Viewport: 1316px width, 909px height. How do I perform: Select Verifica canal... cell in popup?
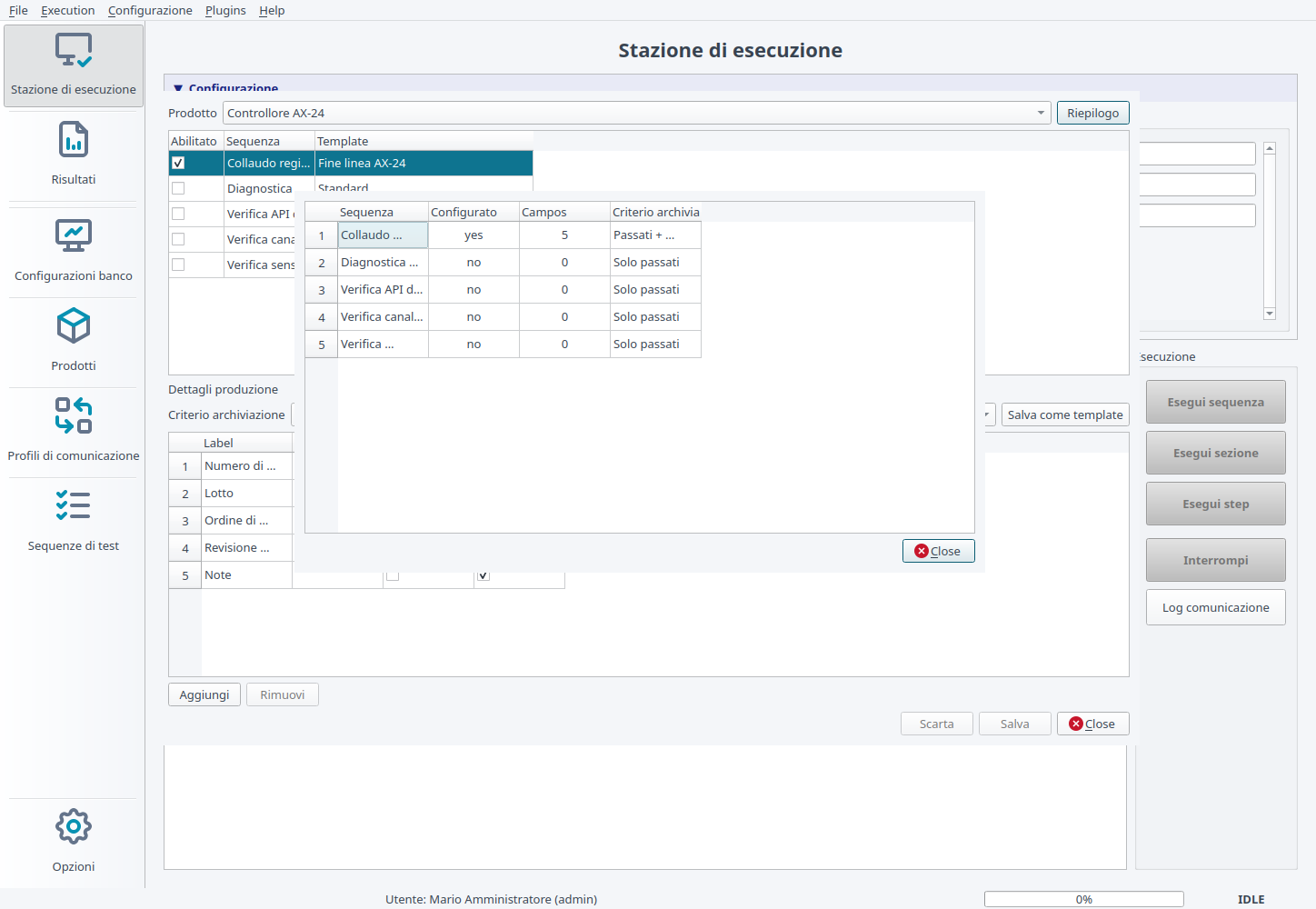tap(383, 317)
